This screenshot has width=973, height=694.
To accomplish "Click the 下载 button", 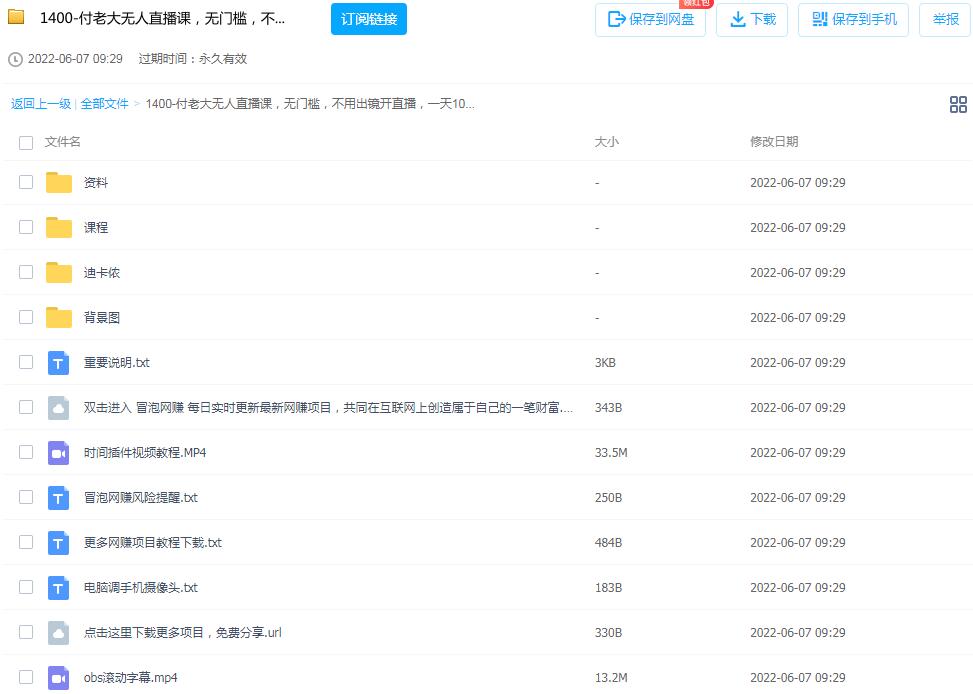I will tap(752, 20).
